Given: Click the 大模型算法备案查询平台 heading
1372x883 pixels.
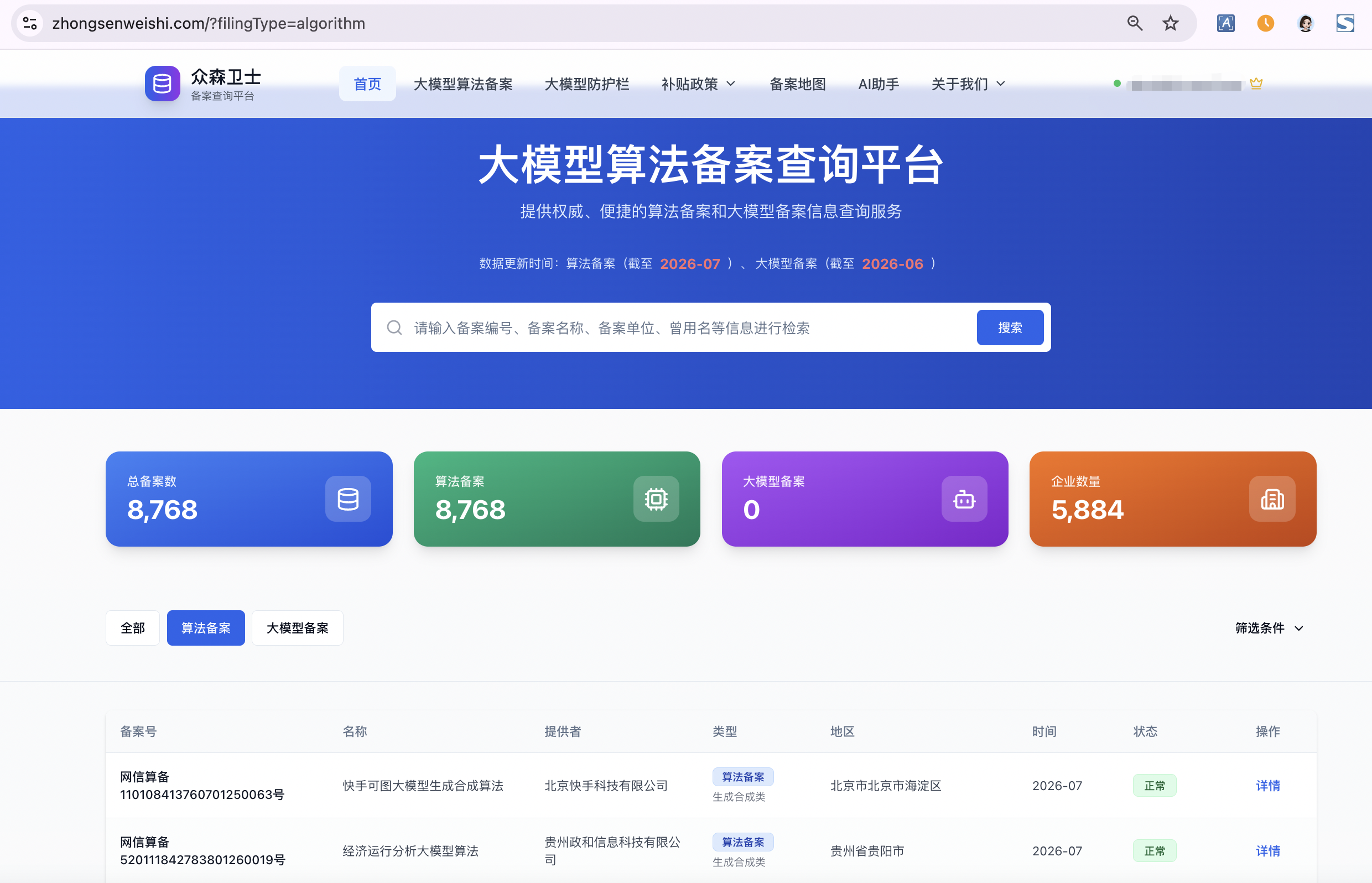Looking at the screenshot, I should coord(711,164).
